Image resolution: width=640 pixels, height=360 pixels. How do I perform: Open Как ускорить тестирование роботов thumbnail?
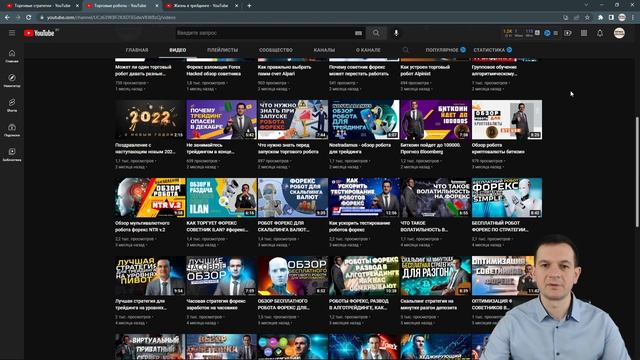click(364, 198)
